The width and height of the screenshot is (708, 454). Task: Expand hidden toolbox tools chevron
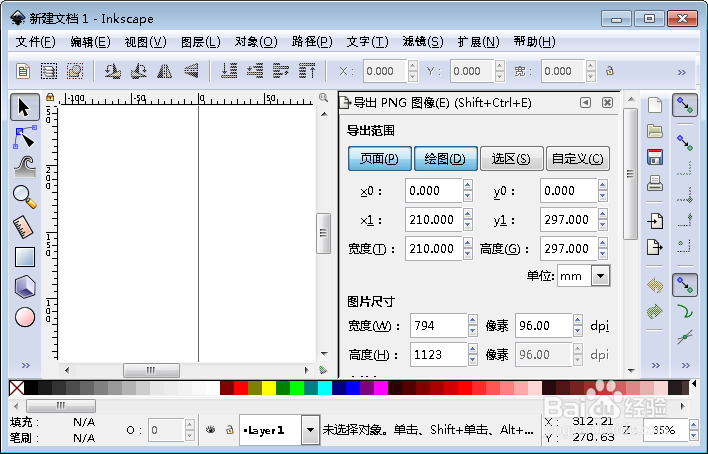coord(25,365)
